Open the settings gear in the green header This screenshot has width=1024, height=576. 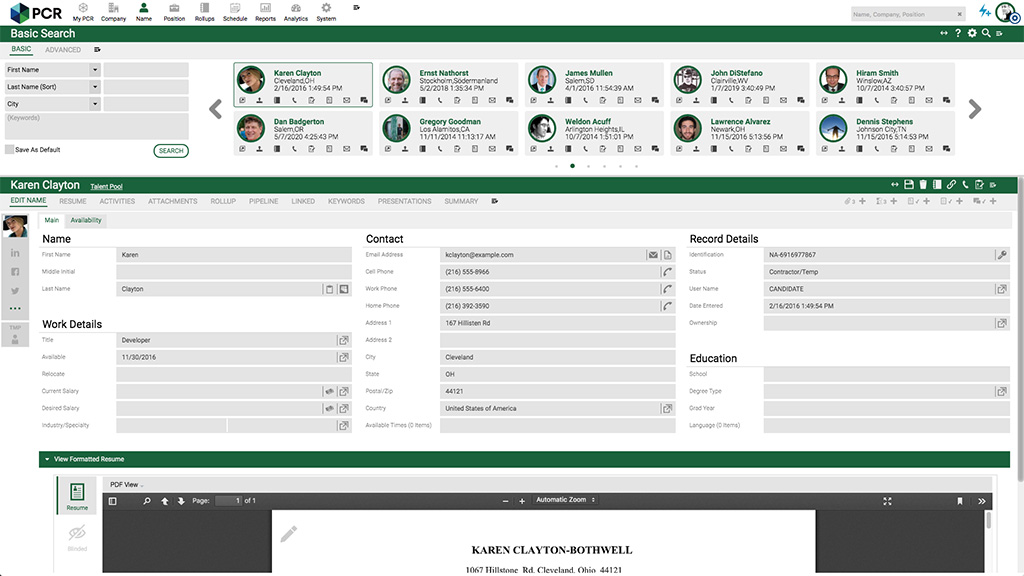972,33
